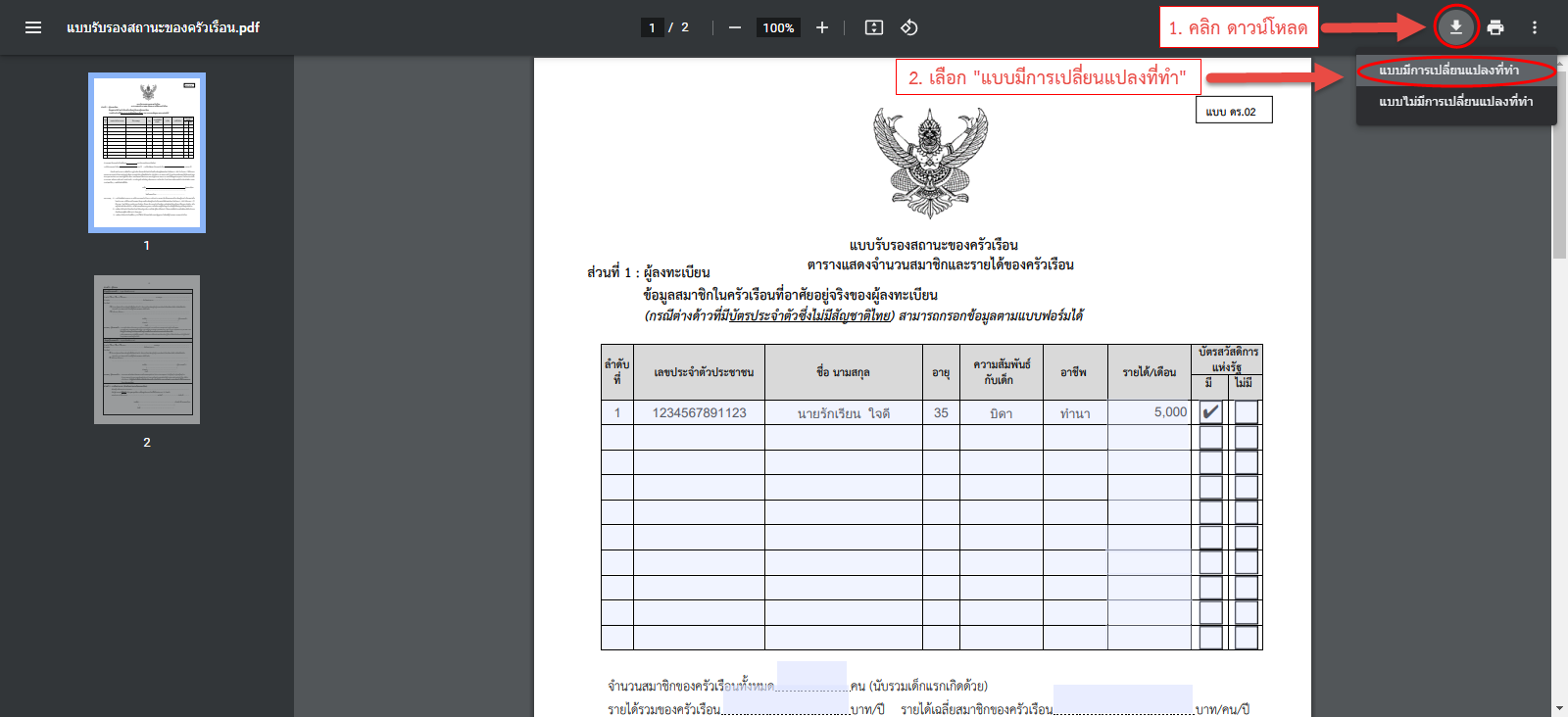Screen dimensions: 1568x717
Task: Check the "ไม่มี" box in the last table row
Action: coord(1247,638)
